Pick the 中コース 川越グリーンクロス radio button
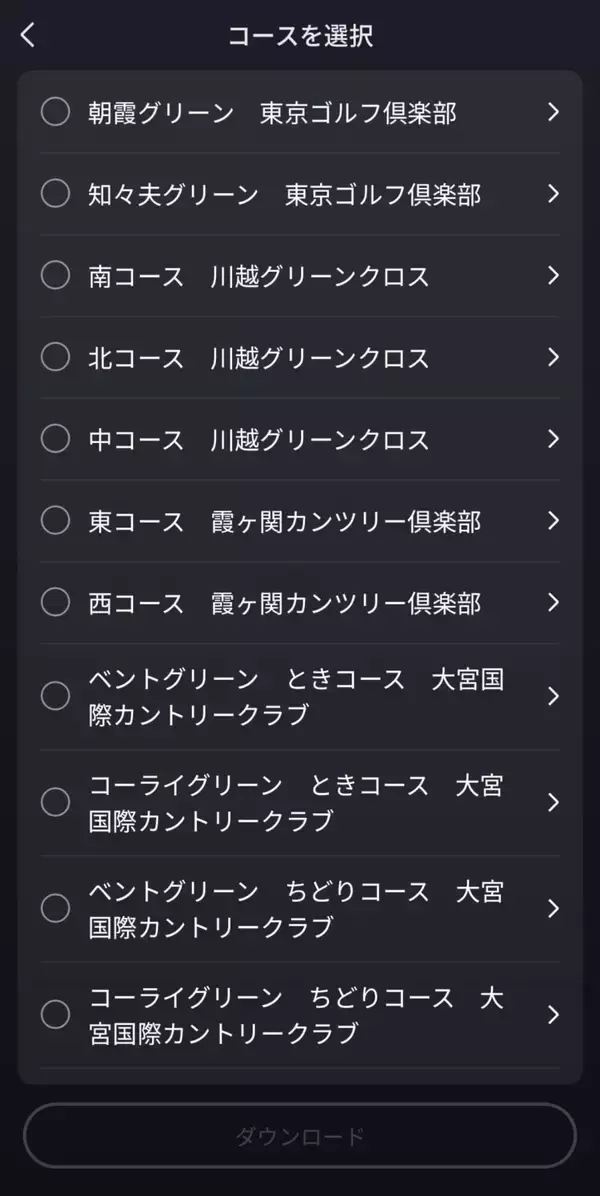Viewport: 600px width, 1196px height. click(55, 439)
